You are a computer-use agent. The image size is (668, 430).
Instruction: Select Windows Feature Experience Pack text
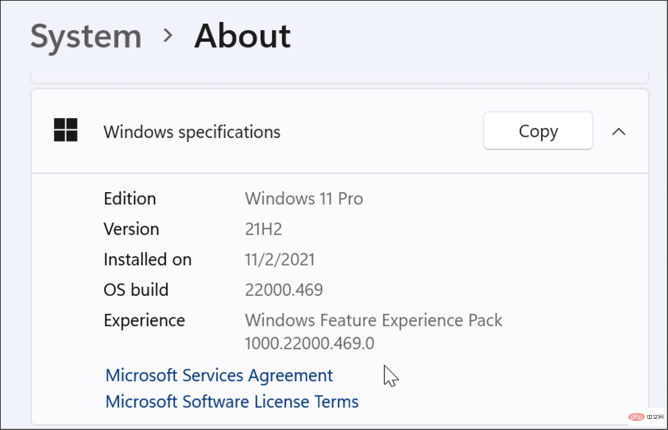(x=374, y=320)
